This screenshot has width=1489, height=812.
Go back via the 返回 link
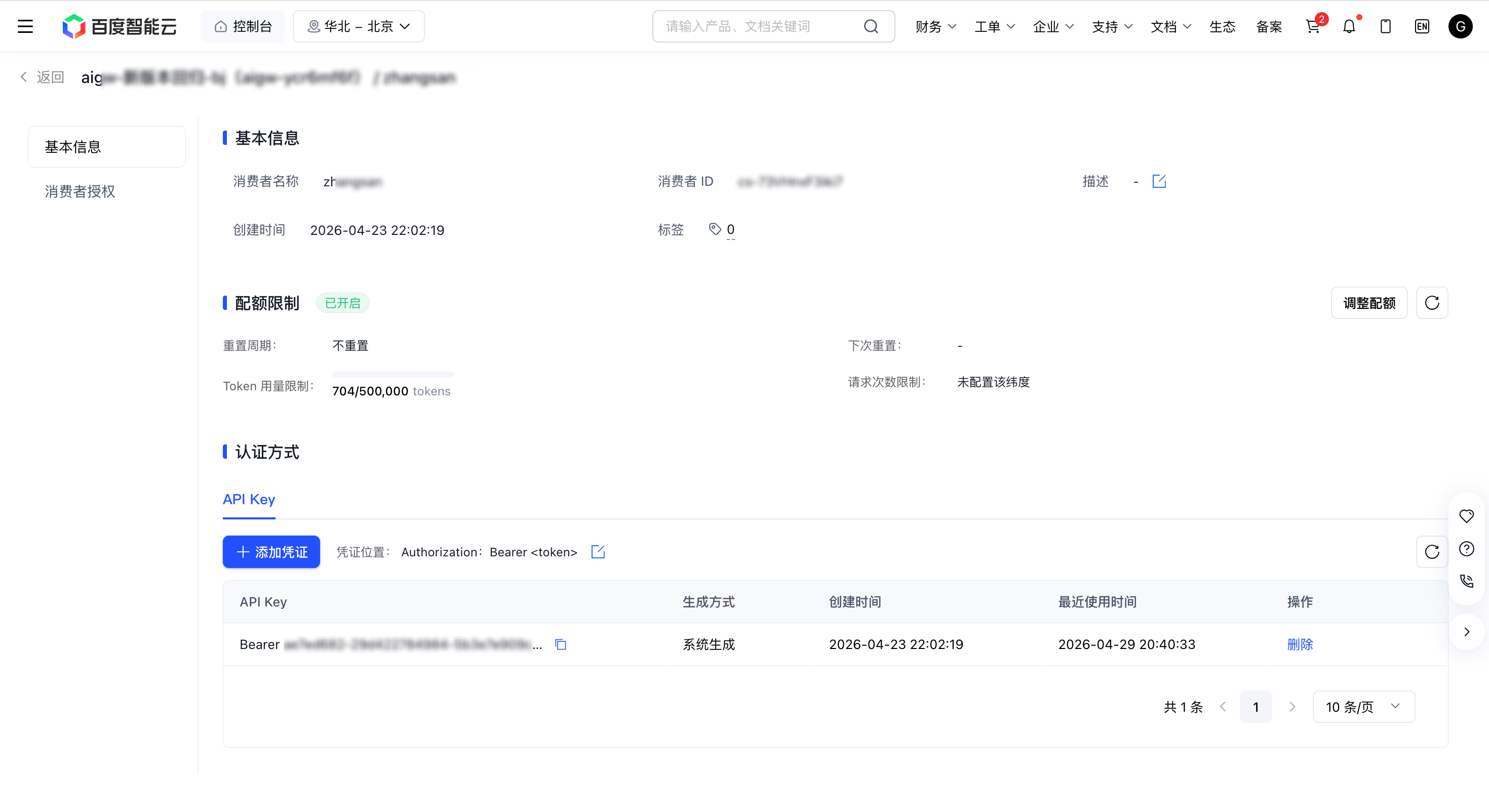click(x=42, y=77)
